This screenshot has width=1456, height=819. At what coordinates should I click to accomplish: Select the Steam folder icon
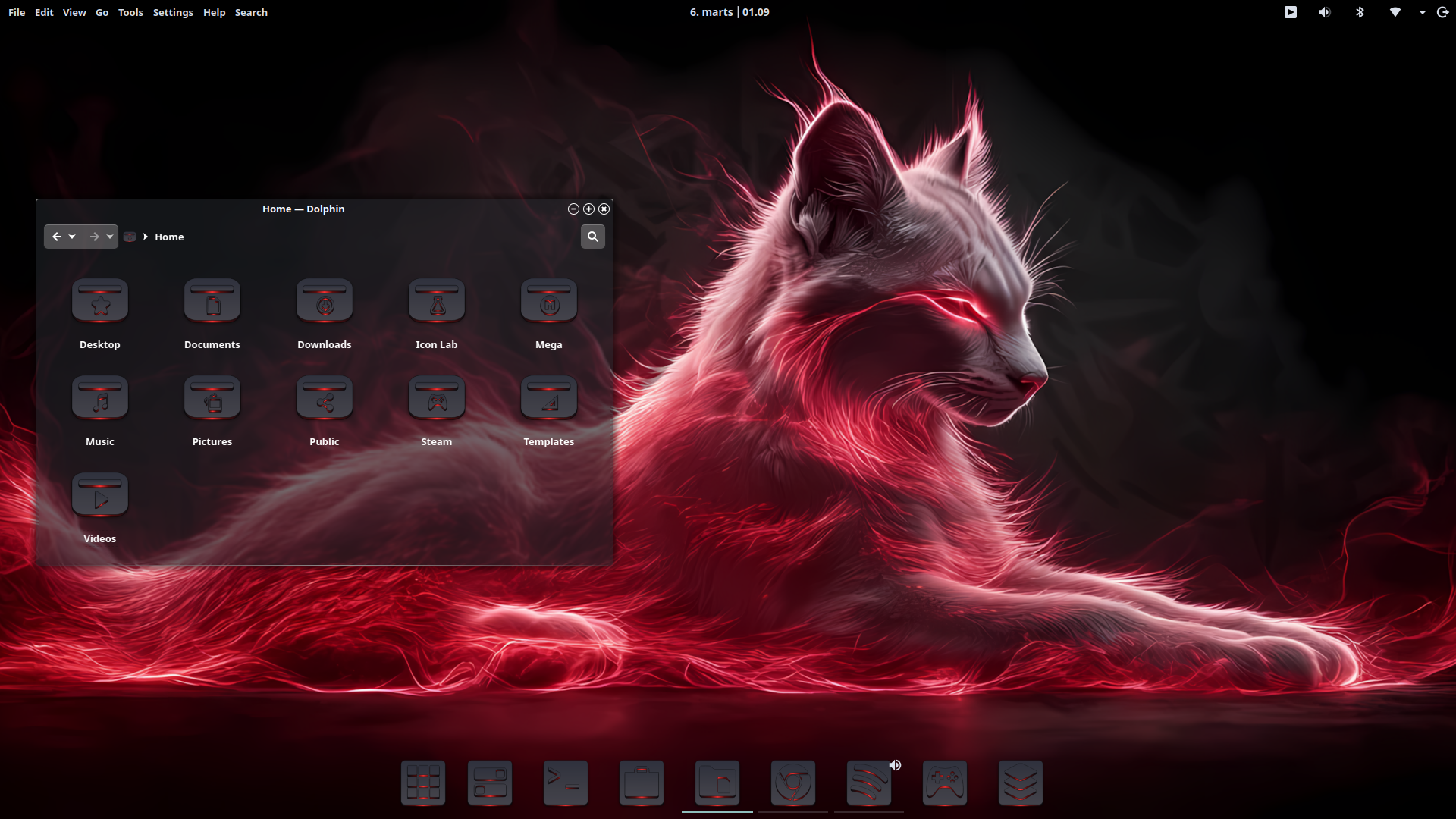pos(436,398)
